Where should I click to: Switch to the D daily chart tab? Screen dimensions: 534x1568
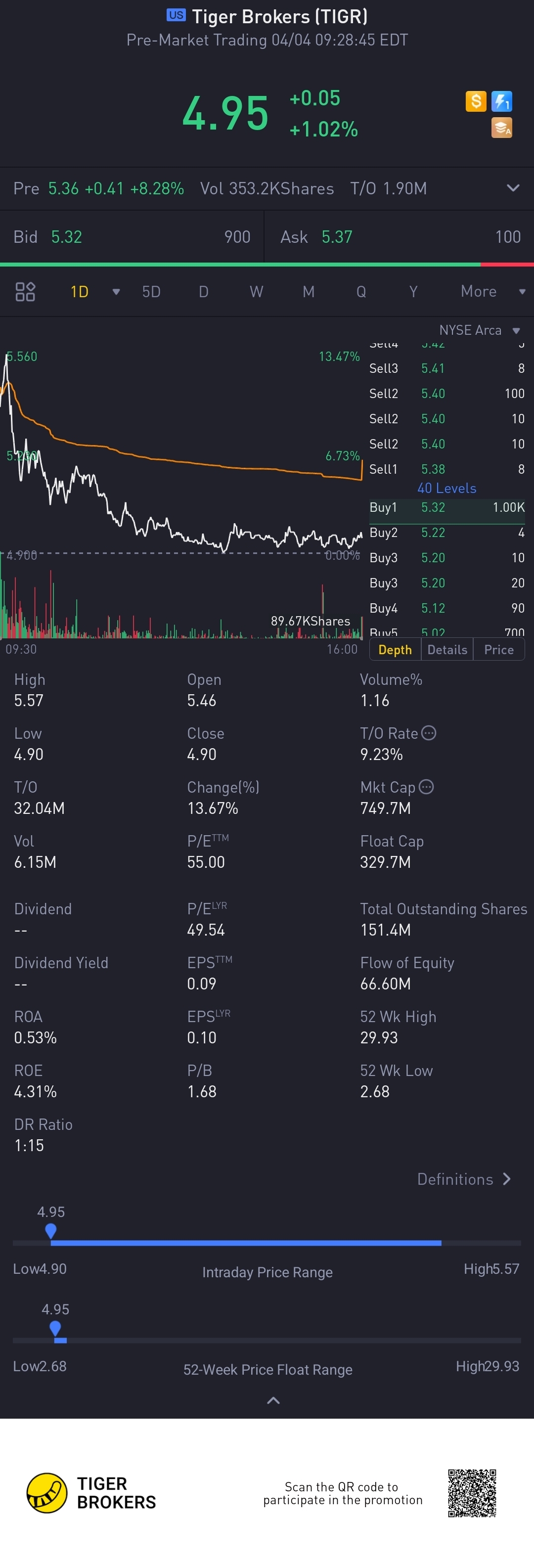pyautogui.click(x=203, y=292)
